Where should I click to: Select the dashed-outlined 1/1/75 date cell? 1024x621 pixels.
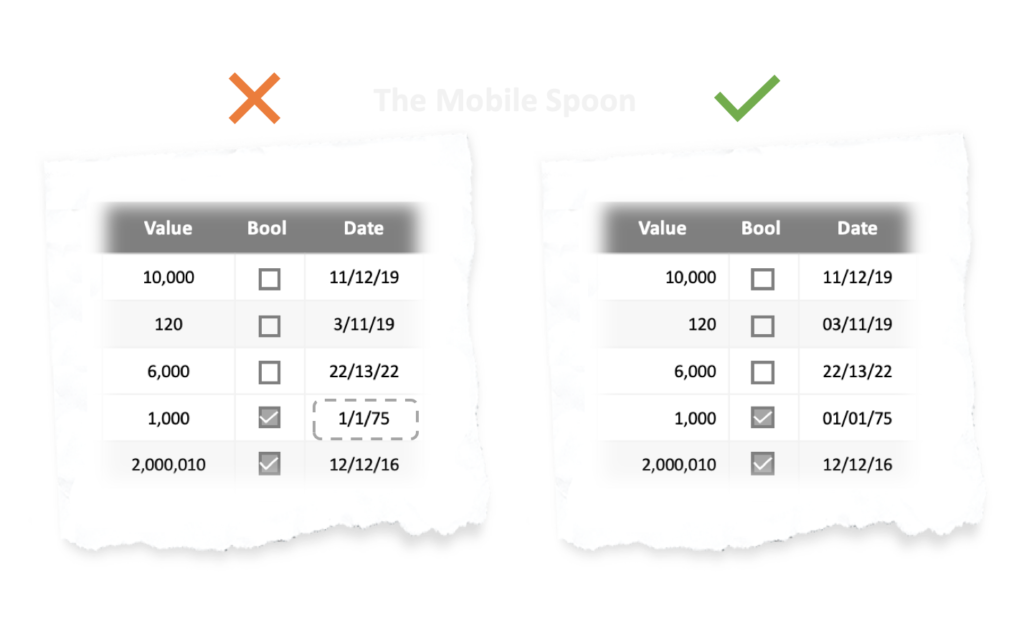tap(364, 419)
